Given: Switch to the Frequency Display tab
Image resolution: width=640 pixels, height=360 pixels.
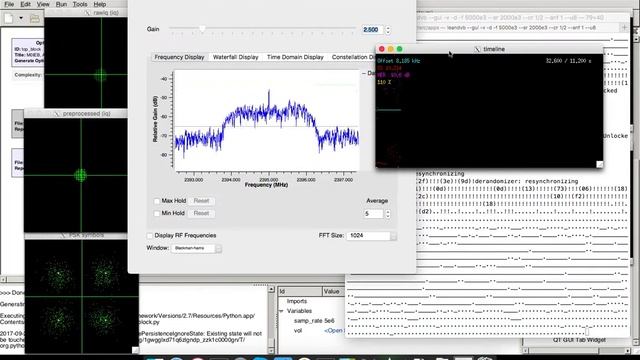Looking at the screenshot, I should [x=179, y=57].
